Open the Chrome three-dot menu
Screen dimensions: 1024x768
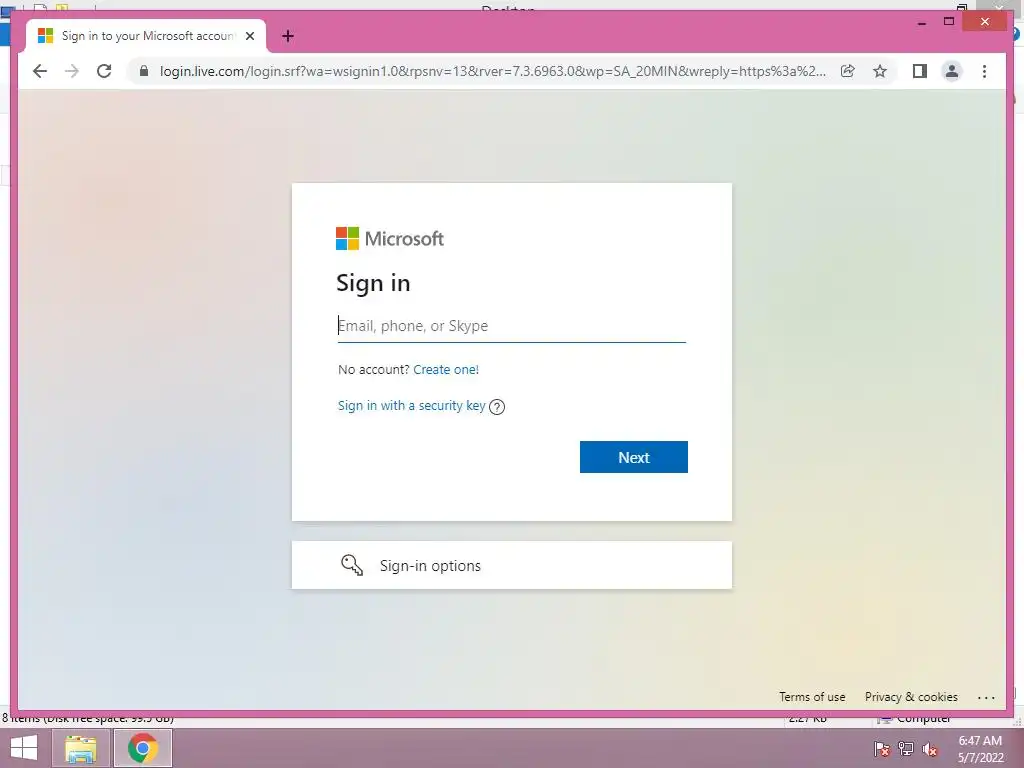[x=984, y=71]
